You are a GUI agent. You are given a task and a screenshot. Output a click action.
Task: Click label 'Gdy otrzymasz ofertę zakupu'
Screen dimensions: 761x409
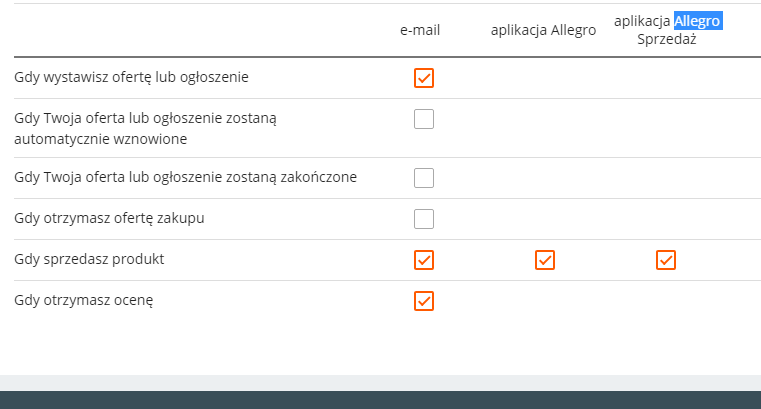pos(110,218)
